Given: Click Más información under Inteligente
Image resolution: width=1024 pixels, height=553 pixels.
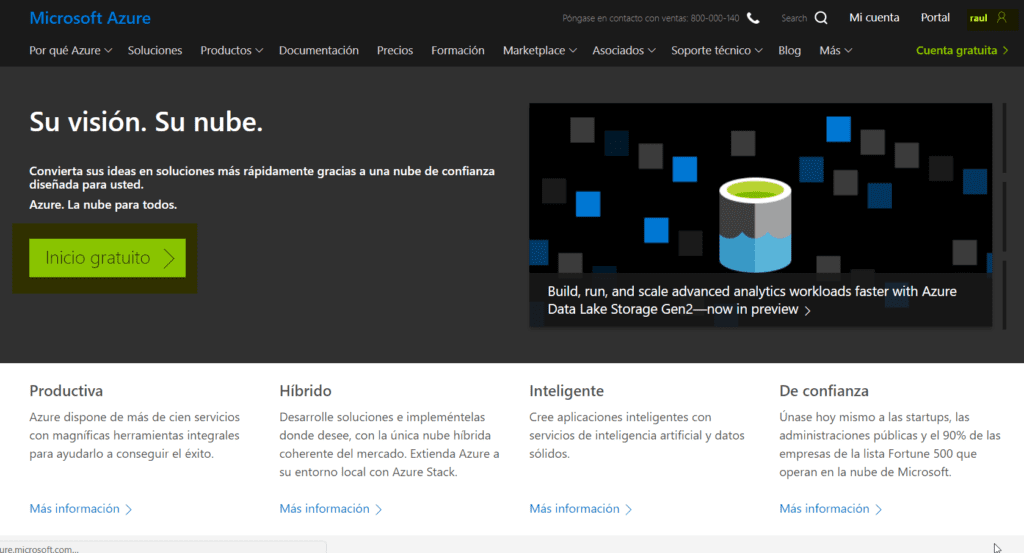Looking at the screenshot, I should pos(581,509).
